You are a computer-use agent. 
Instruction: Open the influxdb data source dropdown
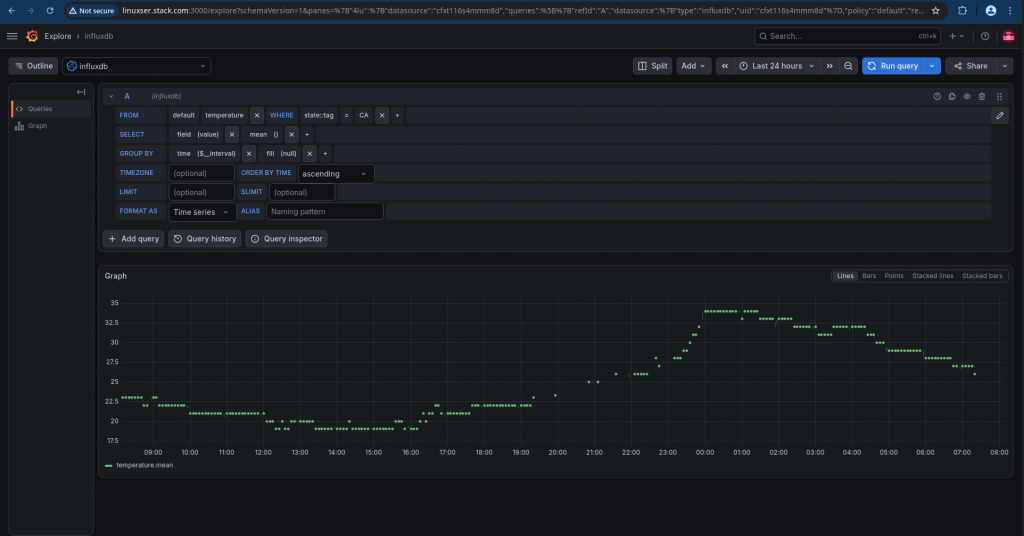point(136,66)
